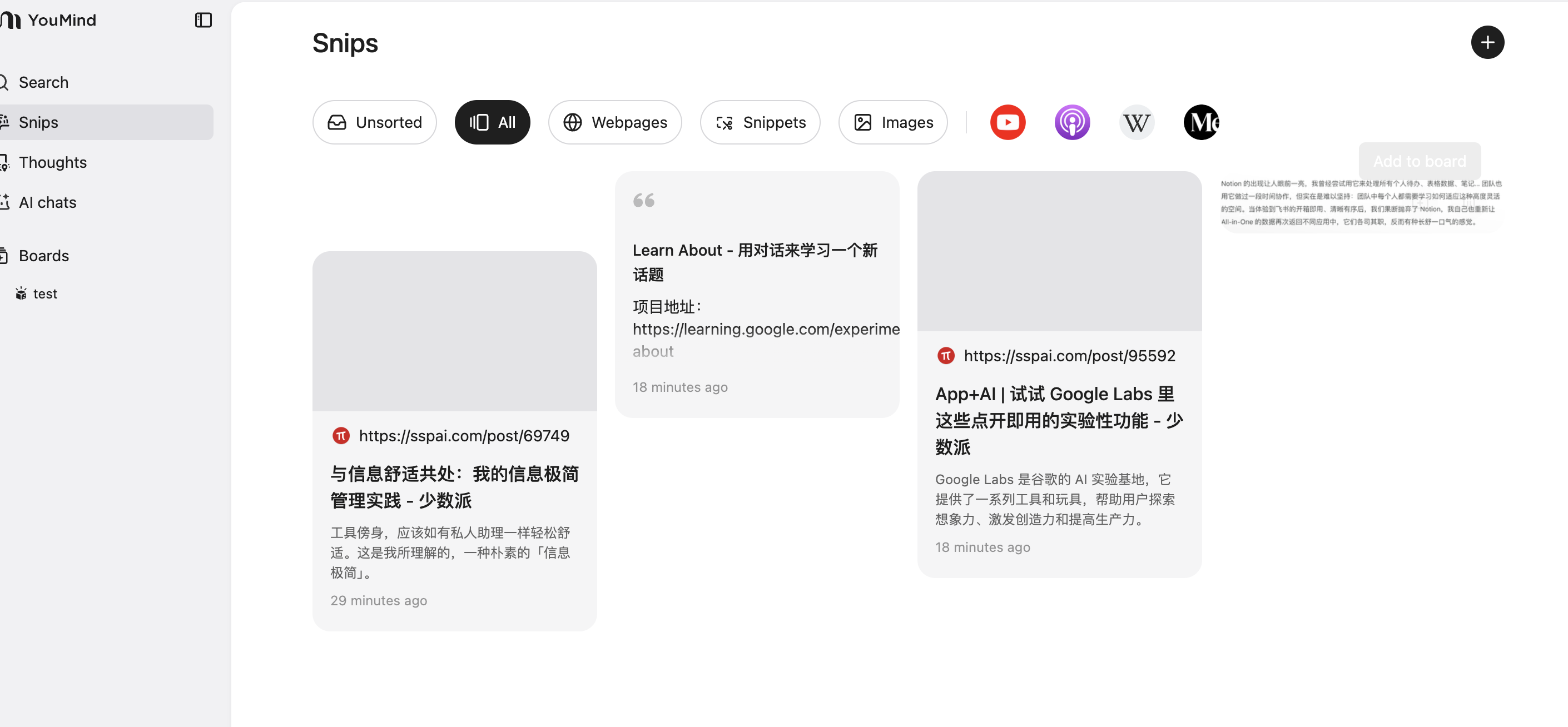Filter by YouTube source icon
1568x727 pixels.
coord(1008,122)
